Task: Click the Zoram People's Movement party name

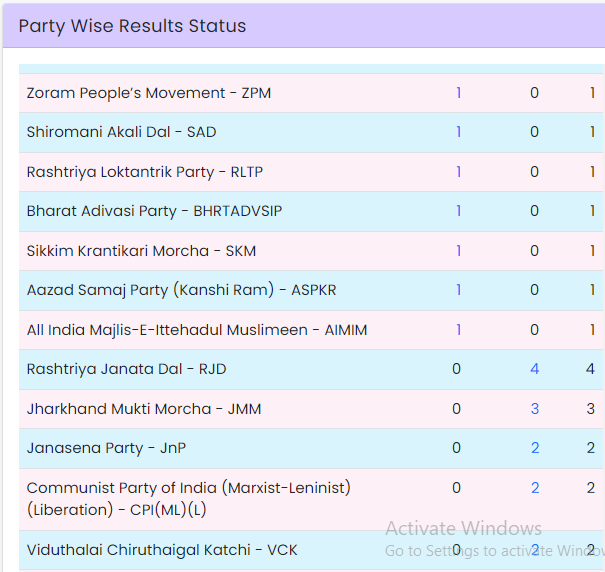Action: click(x=149, y=93)
